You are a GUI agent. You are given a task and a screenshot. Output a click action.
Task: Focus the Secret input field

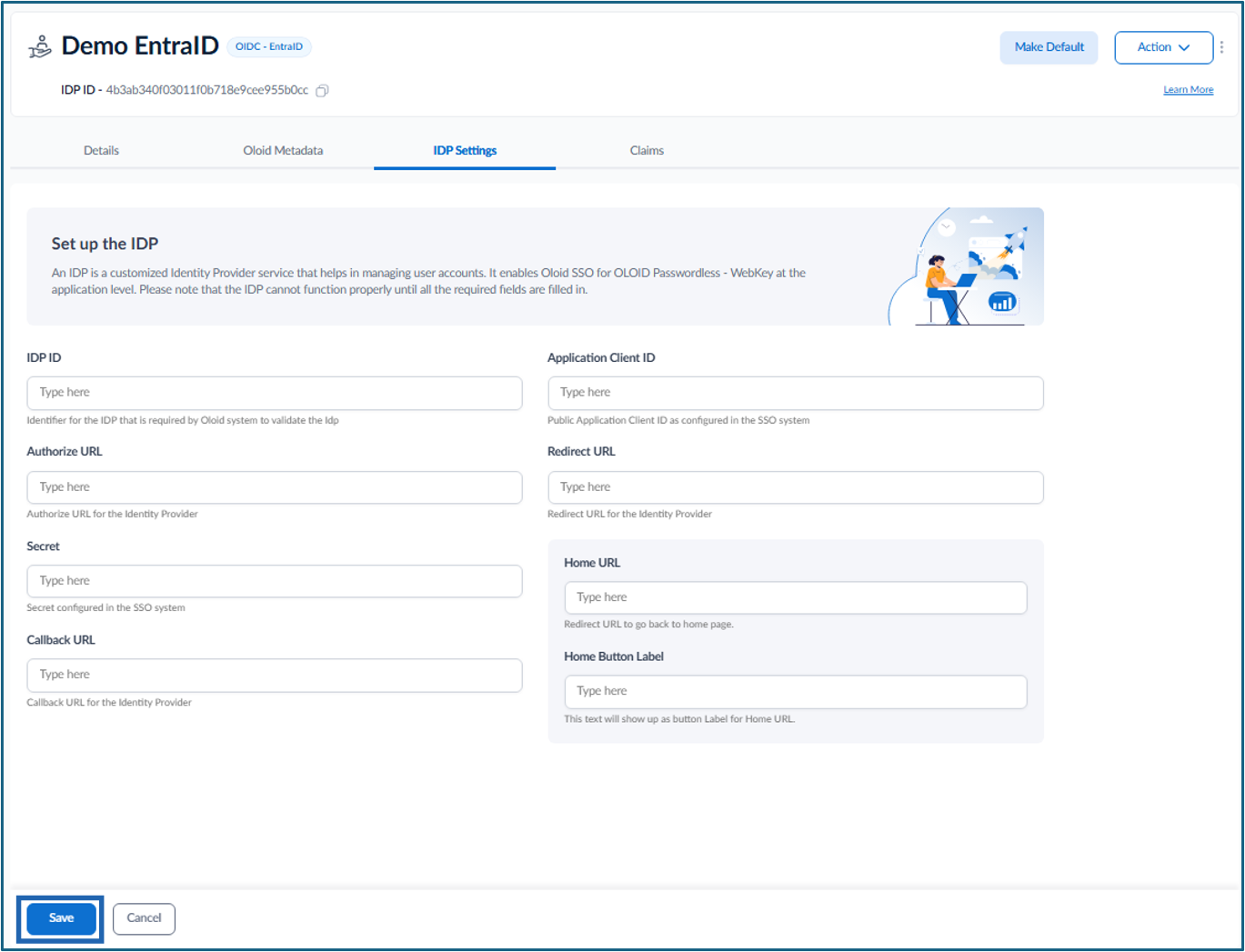(x=275, y=581)
